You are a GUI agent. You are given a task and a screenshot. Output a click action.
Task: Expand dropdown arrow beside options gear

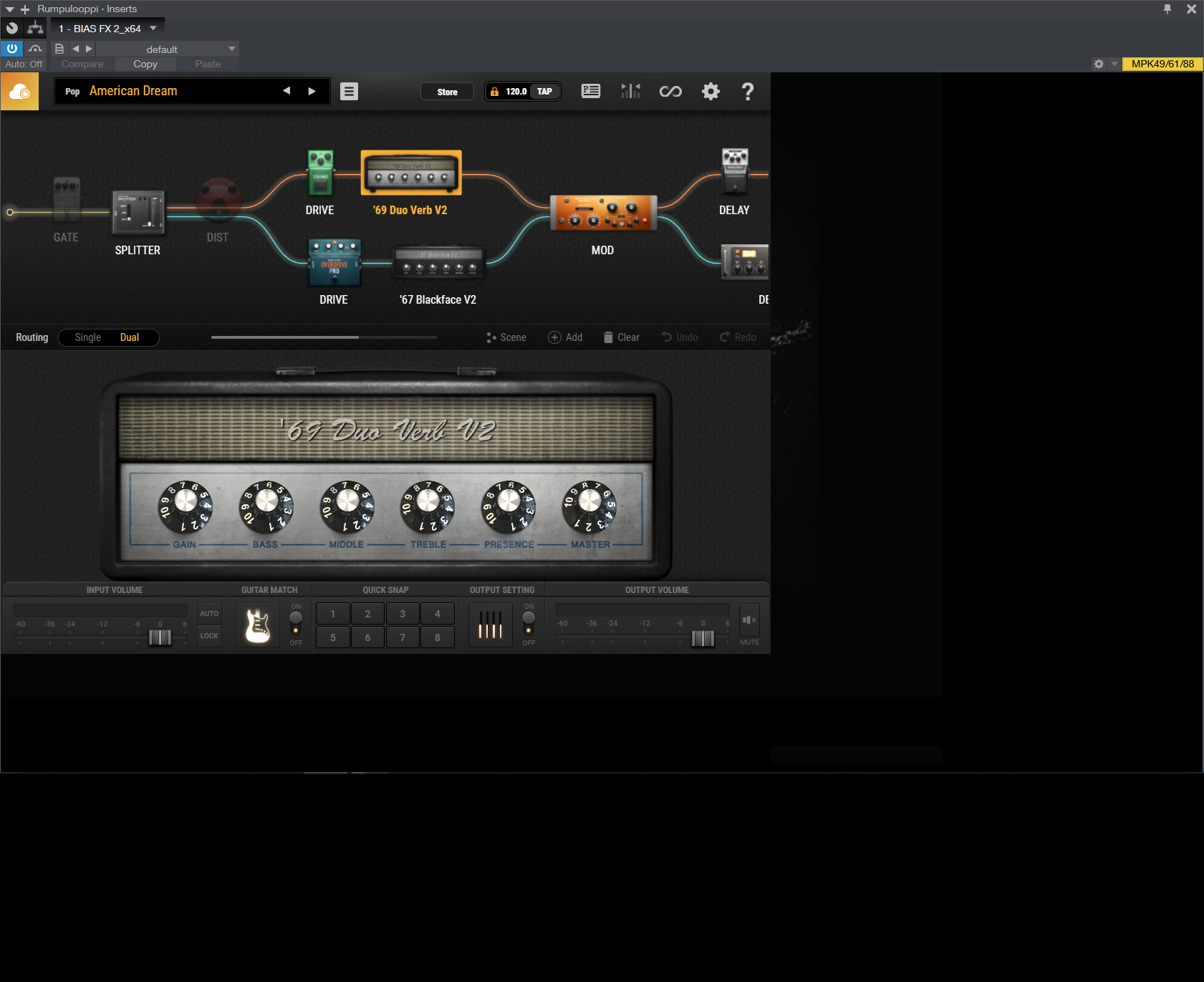click(x=1114, y=64)
